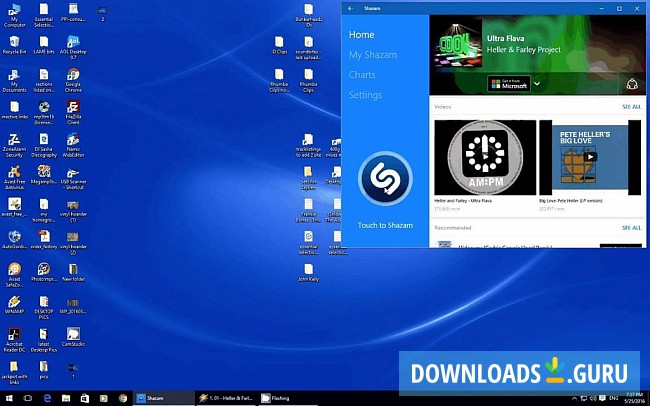The height and width of the screenshot is (406, 650).
Task: Open the Windows Start menu
Action: (x=9, y=399)
